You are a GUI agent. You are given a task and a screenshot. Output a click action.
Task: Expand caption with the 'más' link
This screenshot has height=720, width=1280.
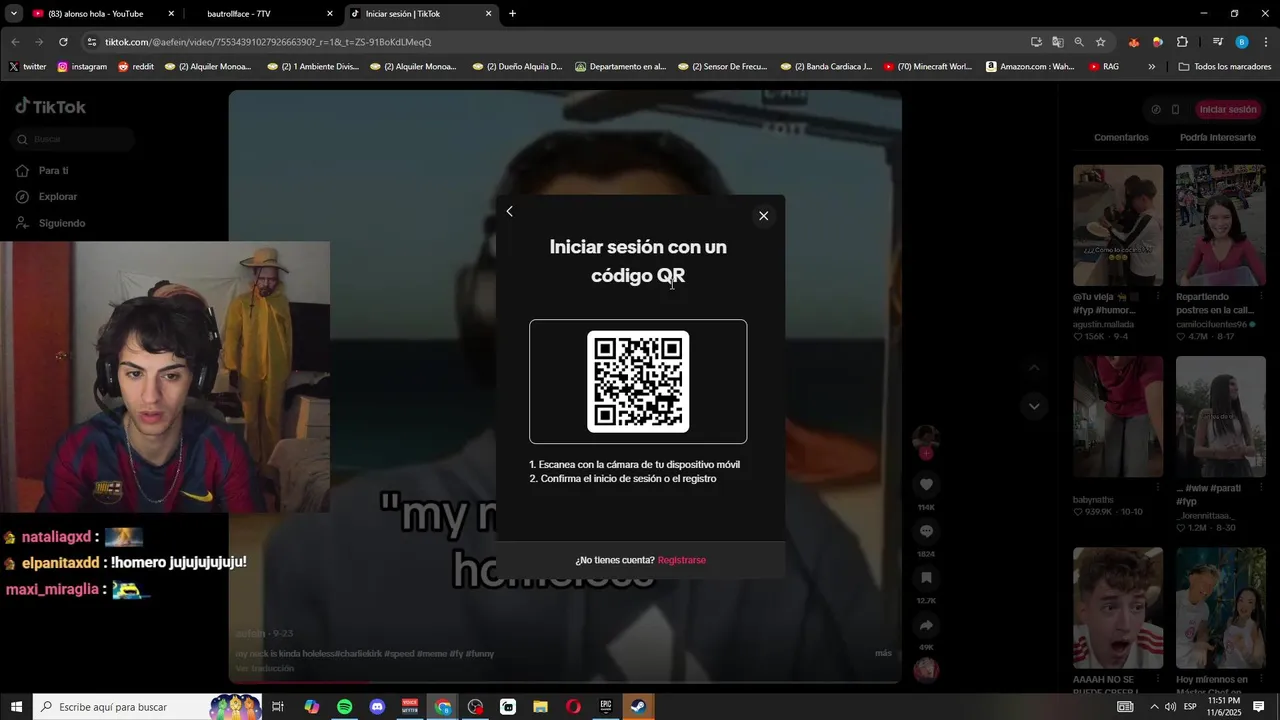click(x=883, y=653)
